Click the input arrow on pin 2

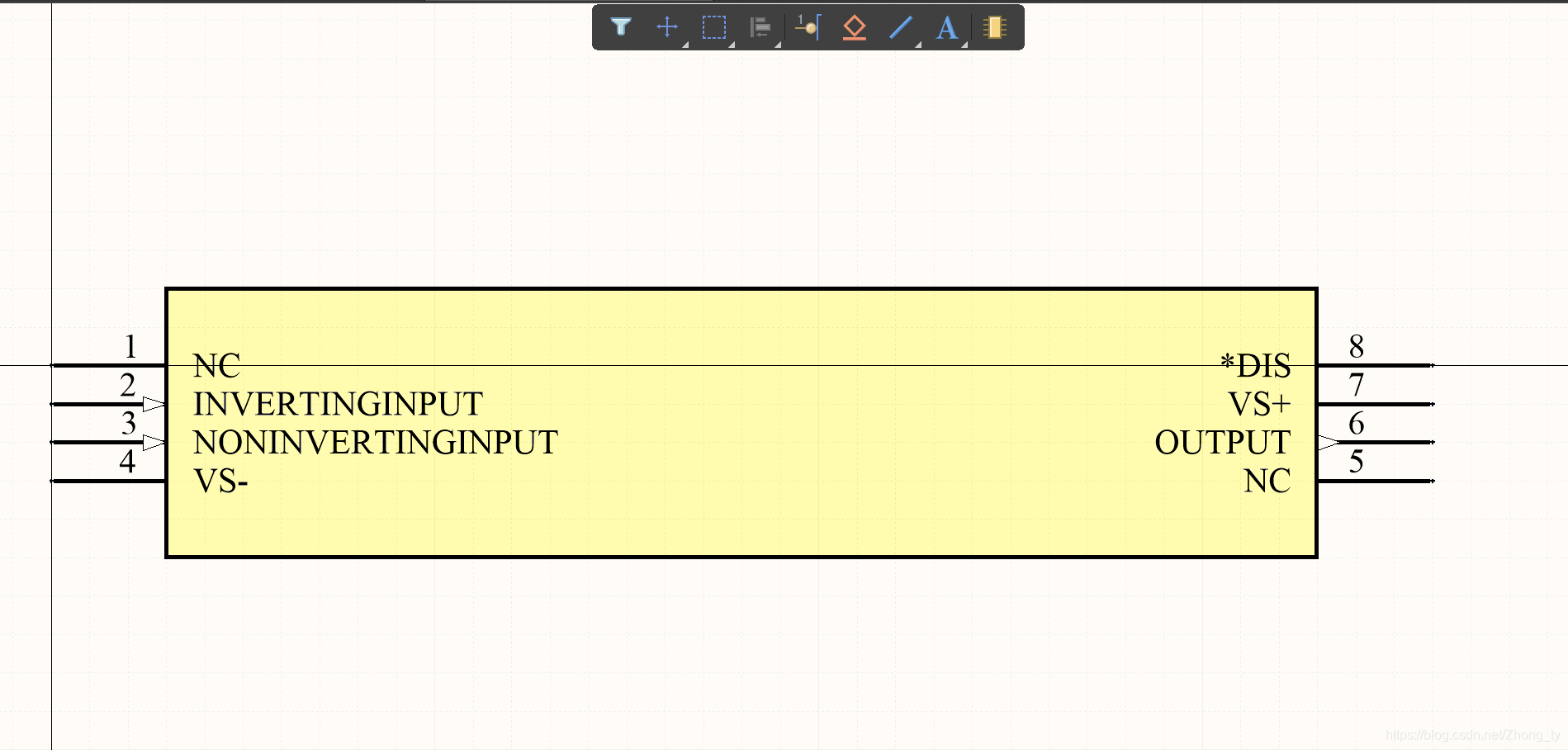154,404
